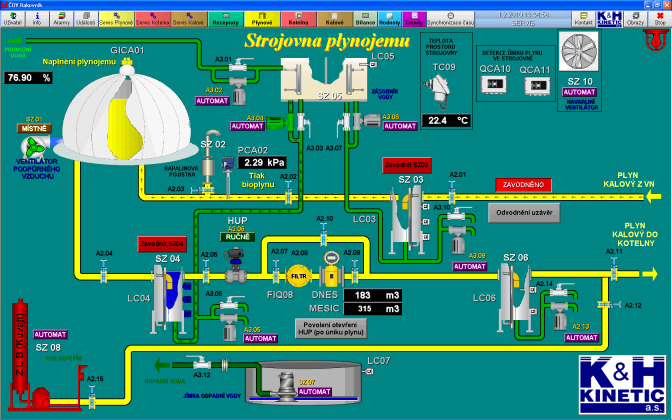This screenshot has height=420, width=672.
Task: Toggle the MÍSTNĚ mode of SZ 01
Action: (34, 128)
